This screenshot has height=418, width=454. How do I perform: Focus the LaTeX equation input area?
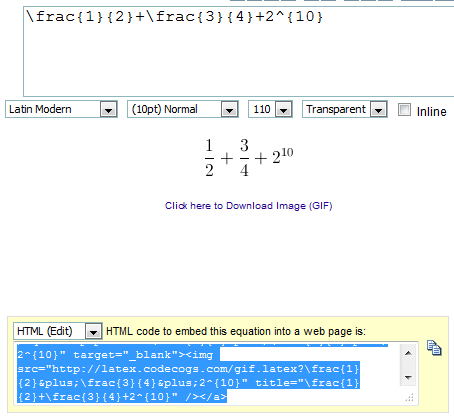pyautogui.click(x=238, y=51)
